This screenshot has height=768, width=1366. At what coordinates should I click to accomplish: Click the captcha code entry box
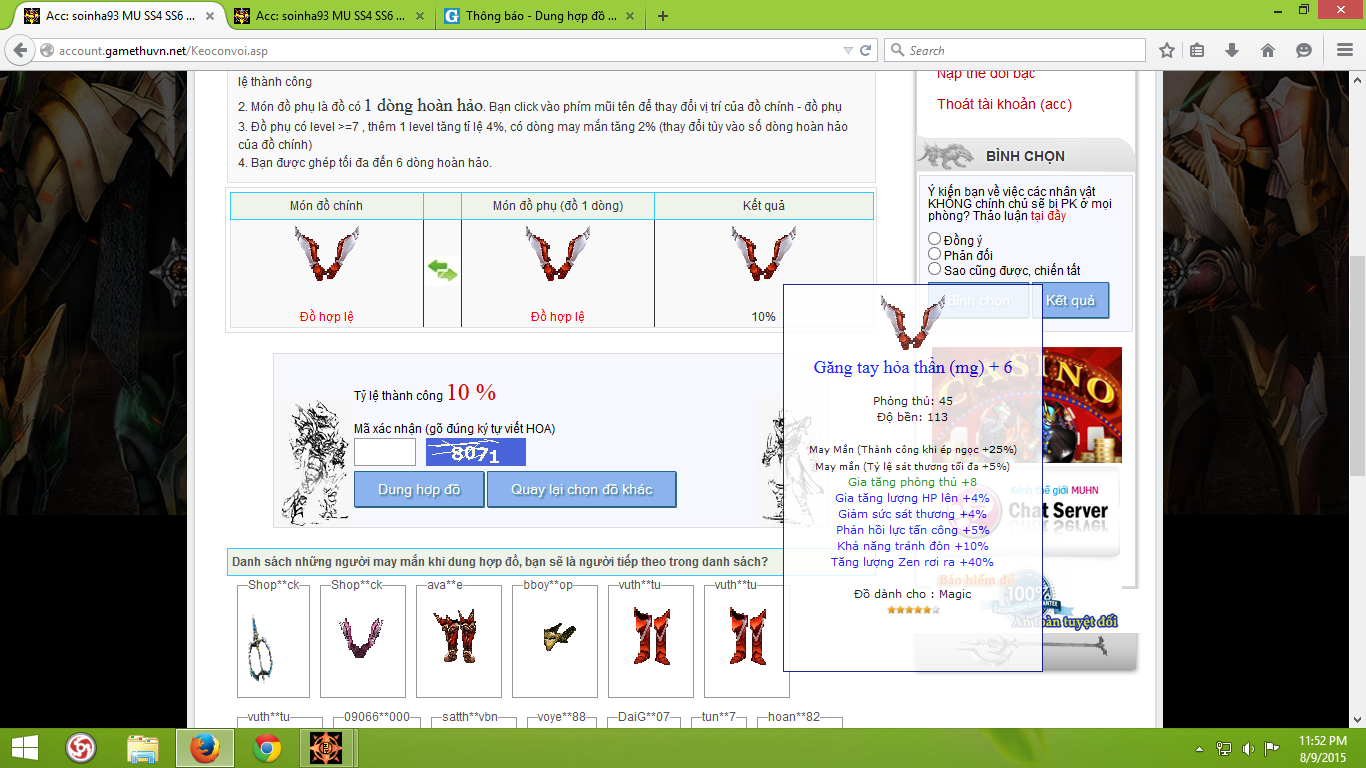385,452
